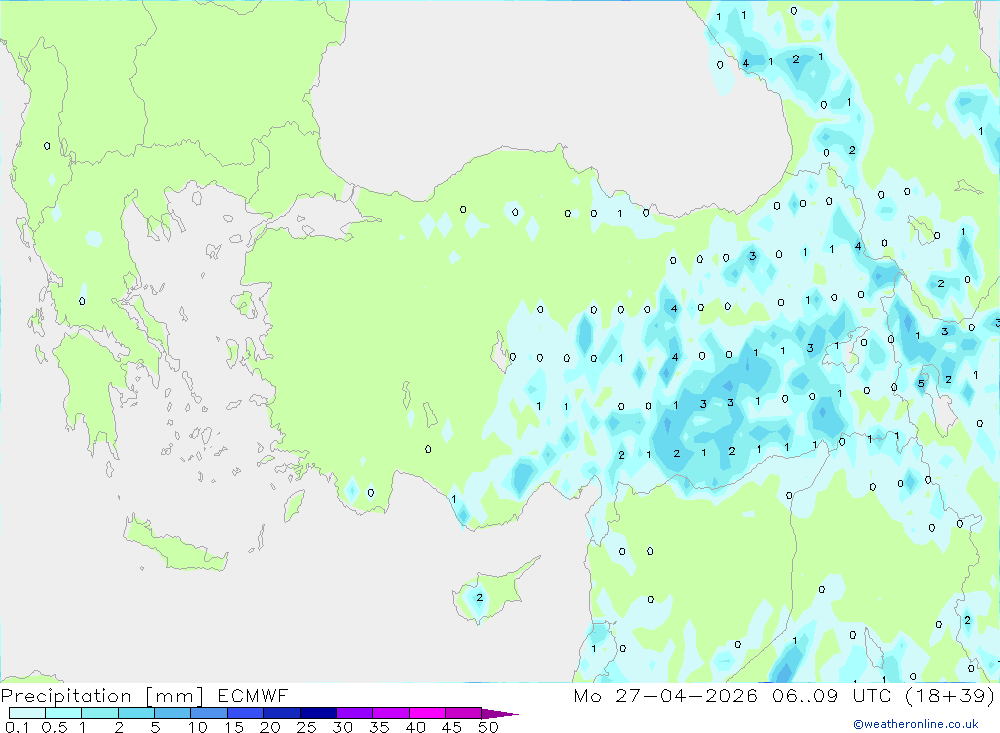Click the 0.5–1 mm legend color swatch

(x=64, y=713)
